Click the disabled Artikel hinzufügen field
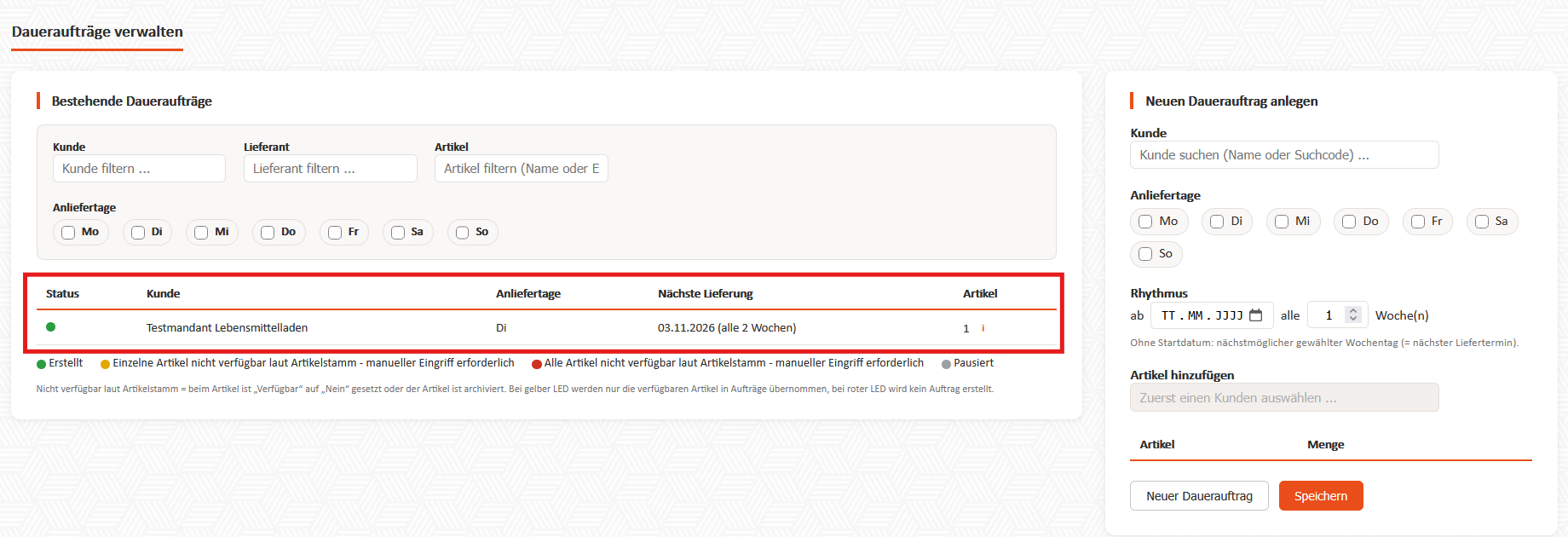The width and height of the screenshot is (1568, 537). 1284,398
